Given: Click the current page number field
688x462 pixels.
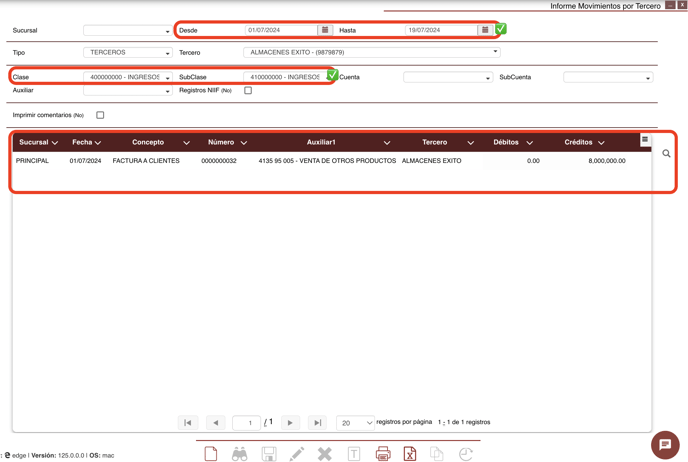Looking at the screenshot, I should [246, 423].
